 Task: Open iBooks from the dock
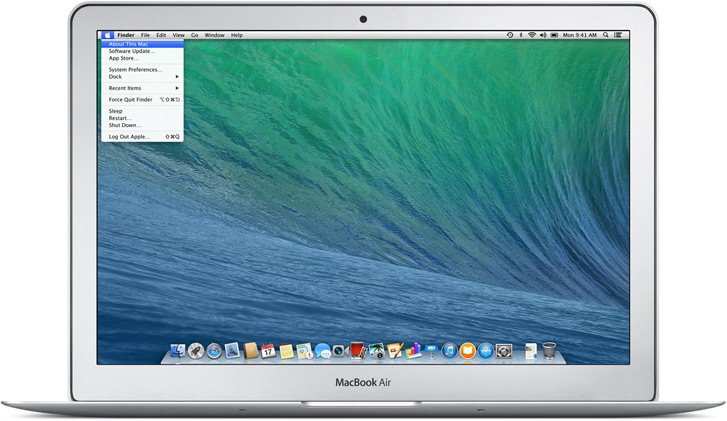pos(467,351)
